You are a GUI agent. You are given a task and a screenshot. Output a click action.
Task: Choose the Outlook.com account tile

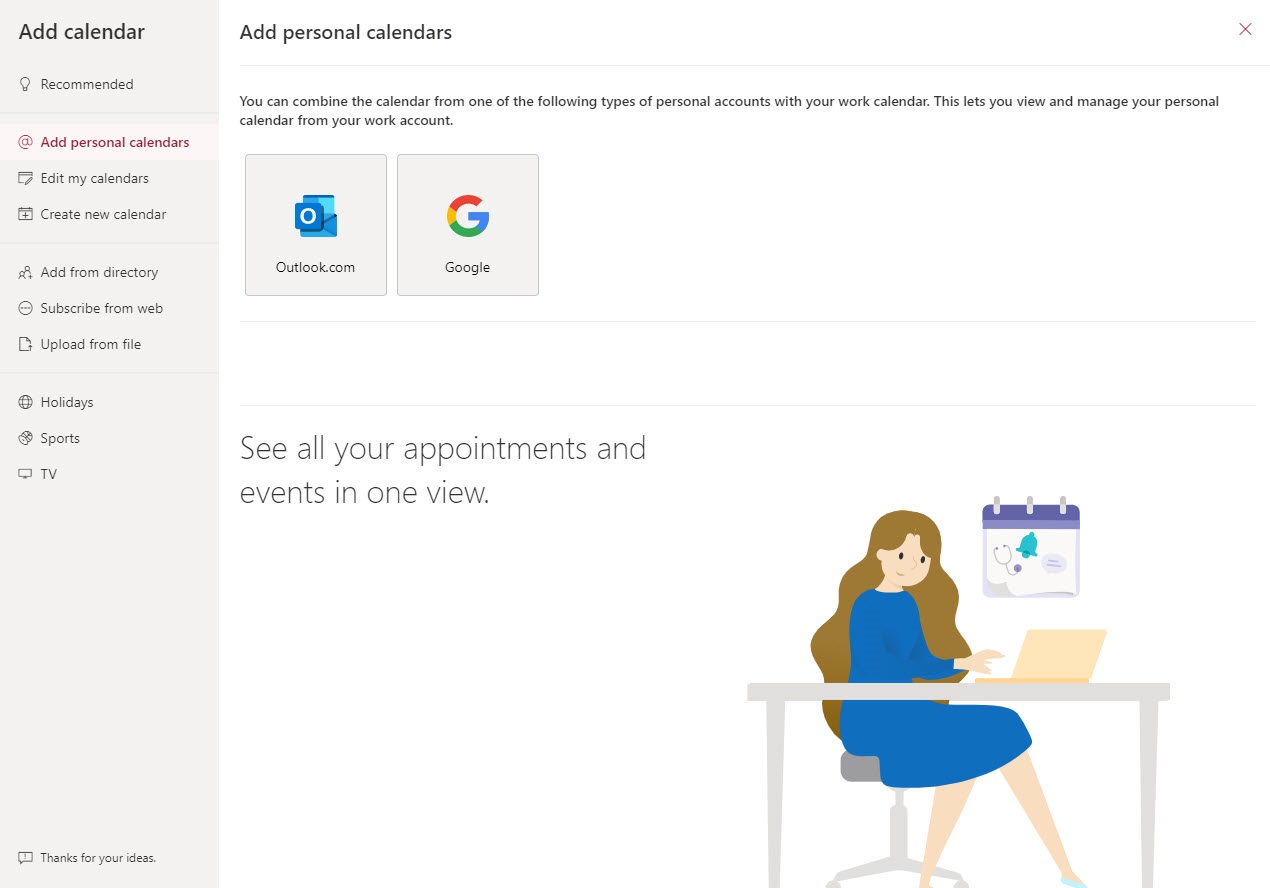tap(316, 225)
